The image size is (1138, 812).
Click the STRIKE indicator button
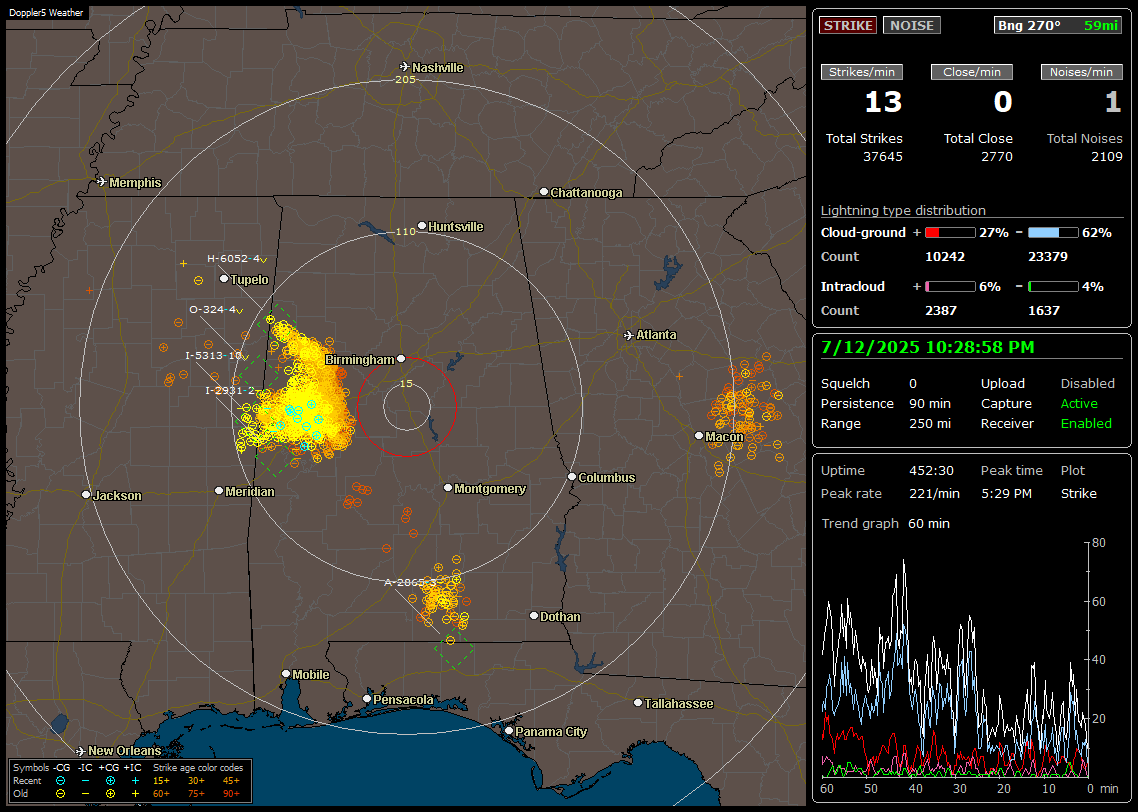[848, 25]
